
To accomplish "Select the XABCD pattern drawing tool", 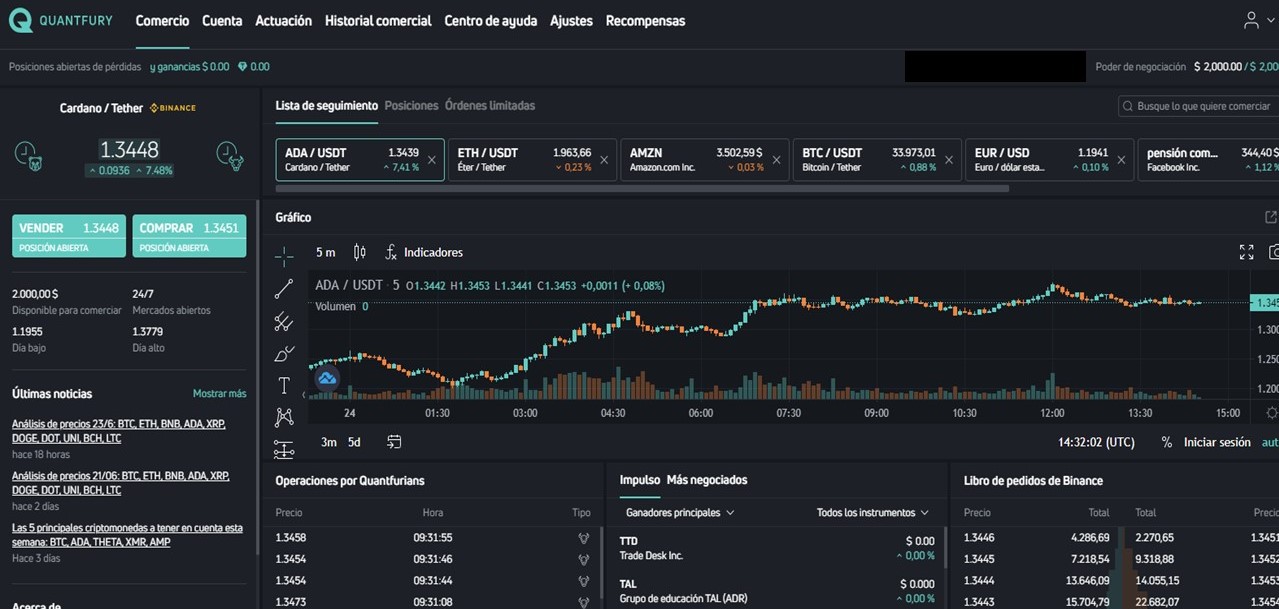I will (284, 416).
